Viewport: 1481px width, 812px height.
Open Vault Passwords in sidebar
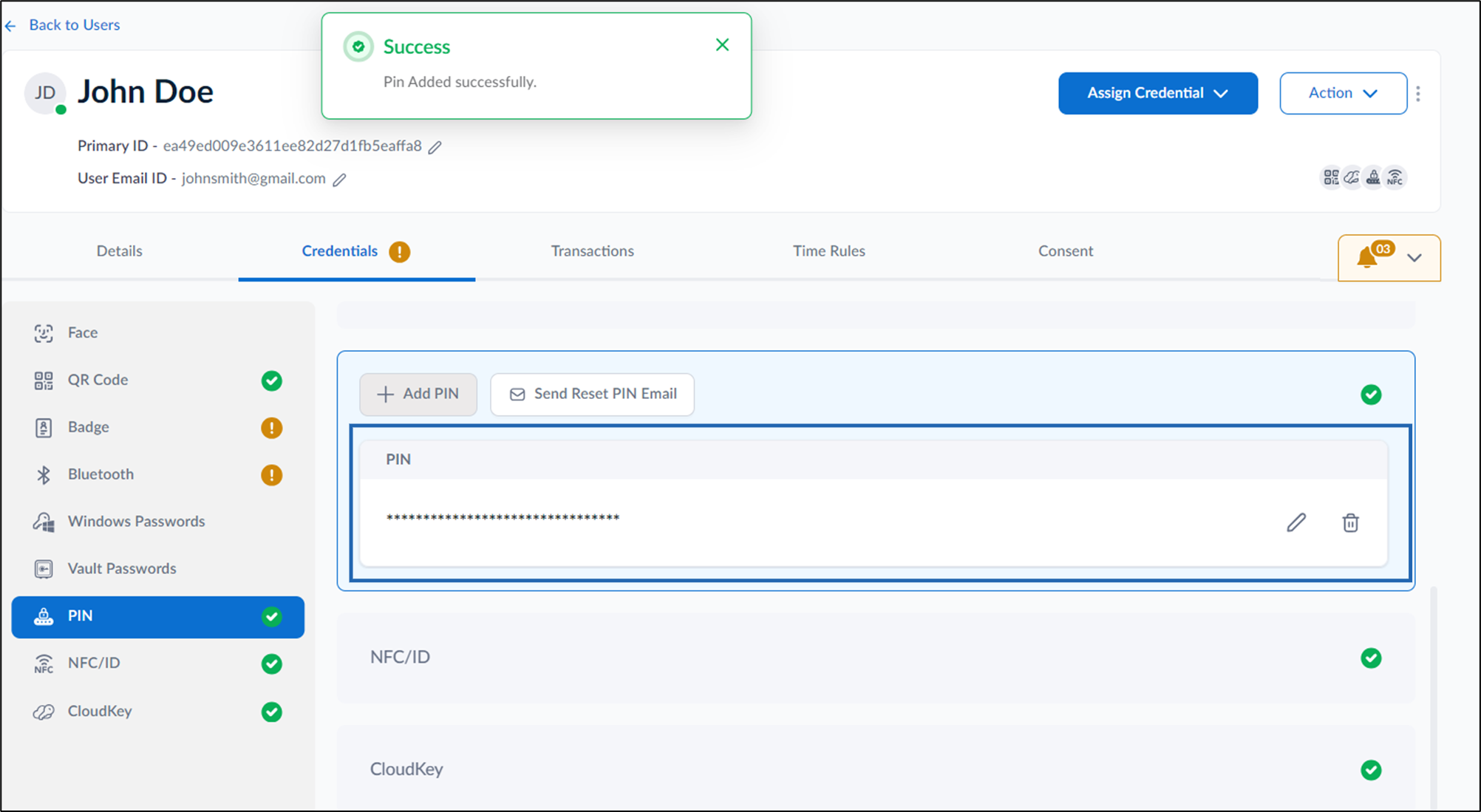pos(157,569)
